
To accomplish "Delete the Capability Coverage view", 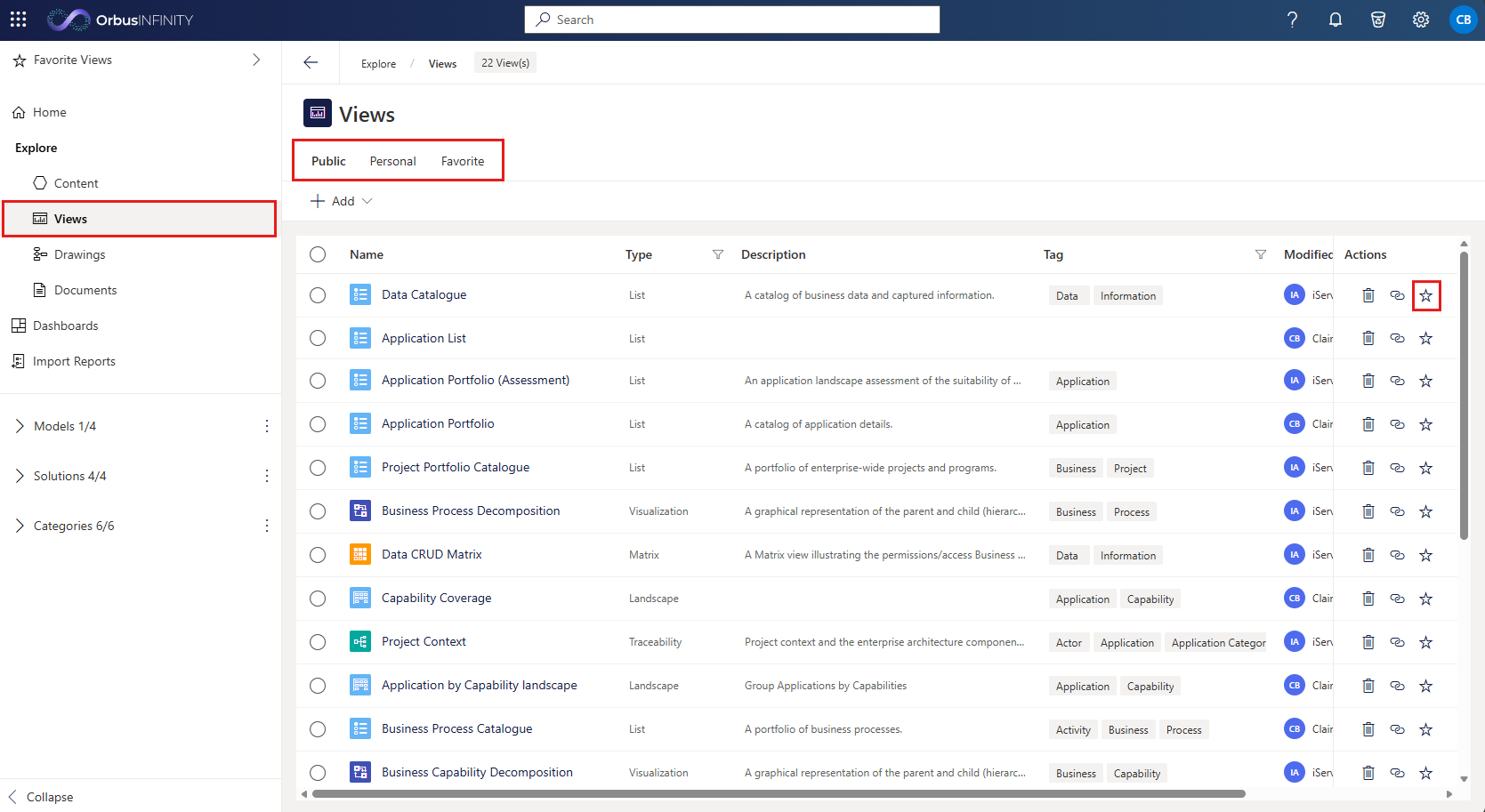I will pyautogui.click(x=1368, y=599).
